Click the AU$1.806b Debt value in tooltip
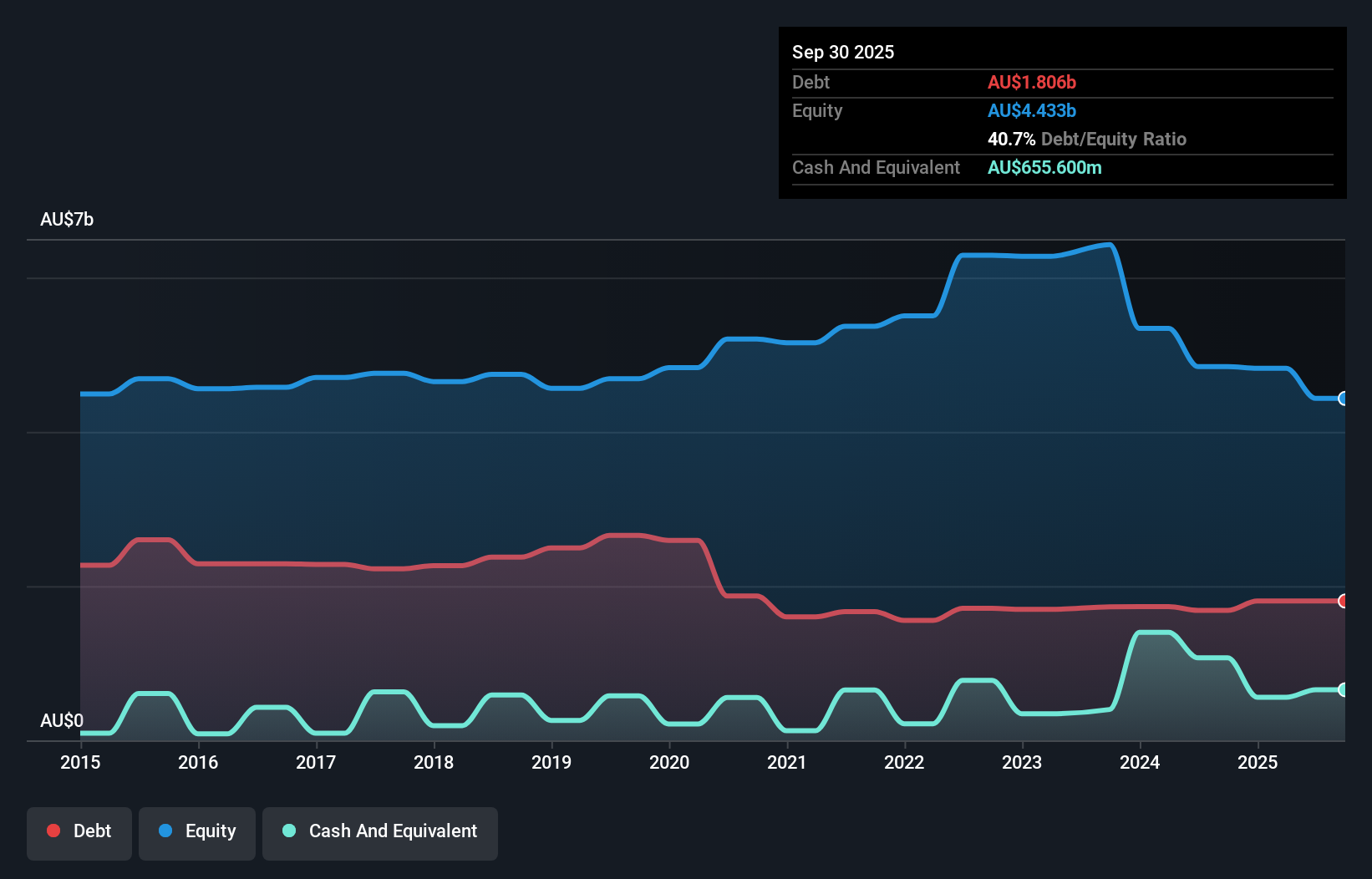 tap(1033, 82)
